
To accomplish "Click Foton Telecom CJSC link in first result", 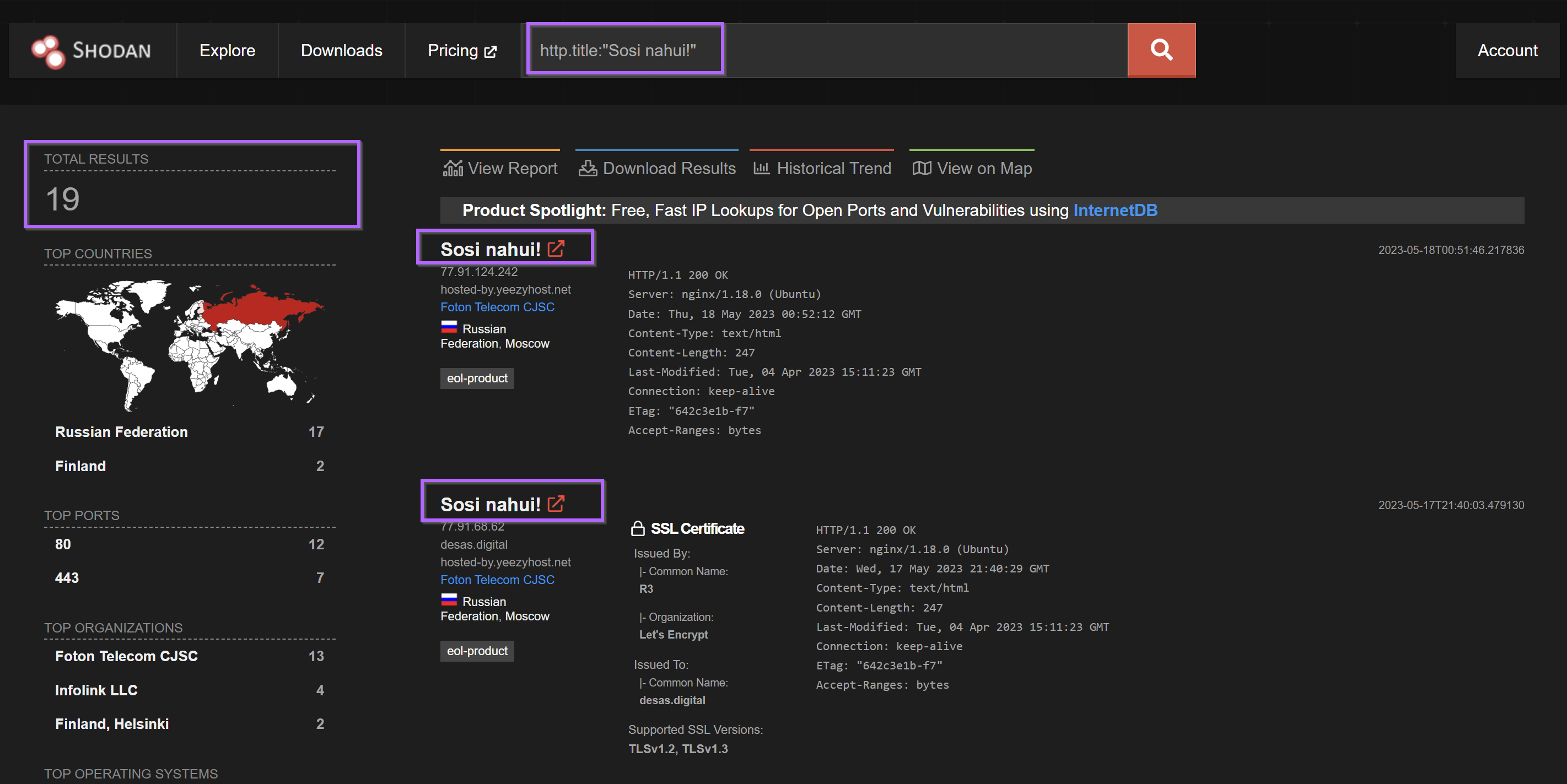I will click(497, 307).
